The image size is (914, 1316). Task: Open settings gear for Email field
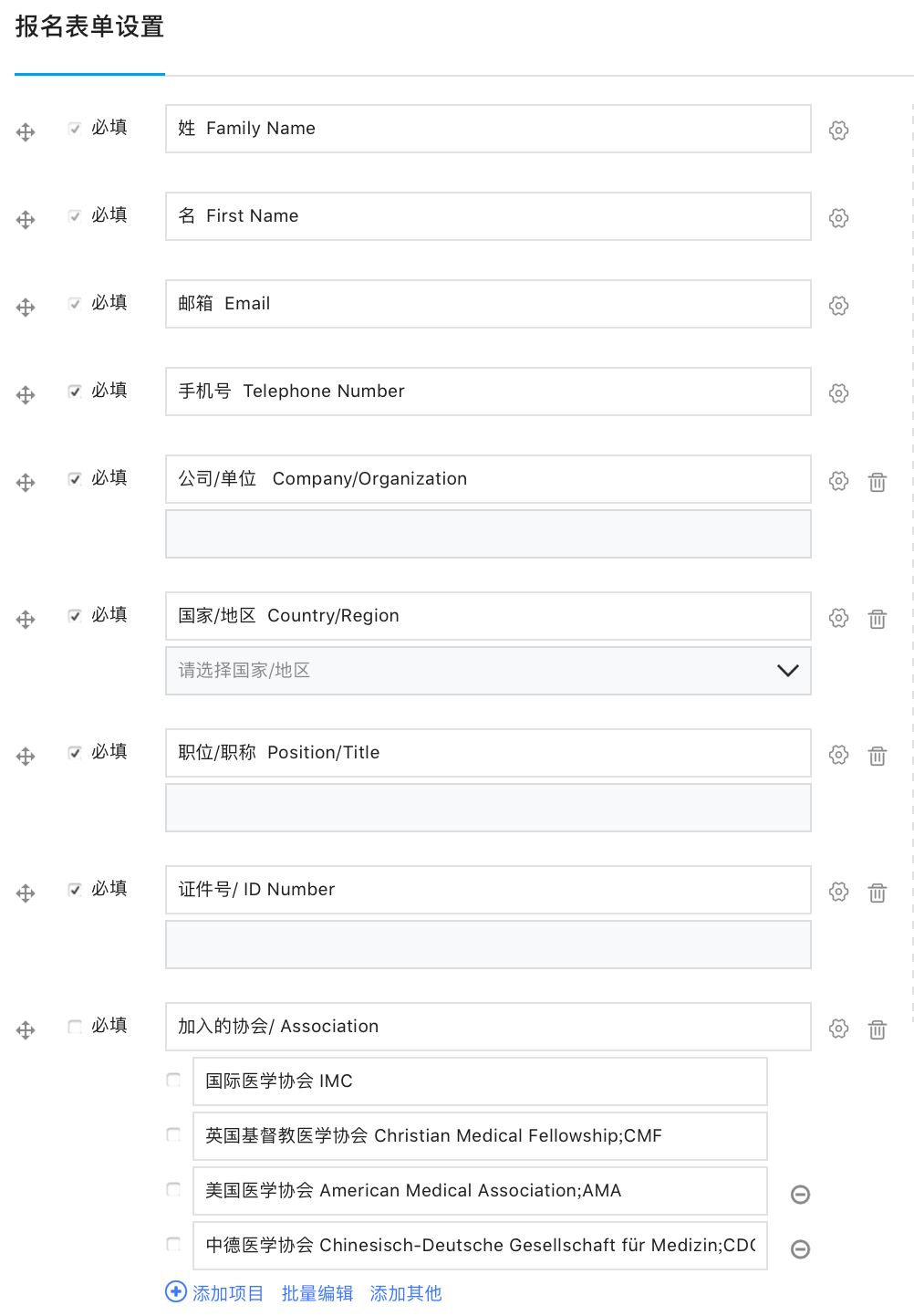838,306
